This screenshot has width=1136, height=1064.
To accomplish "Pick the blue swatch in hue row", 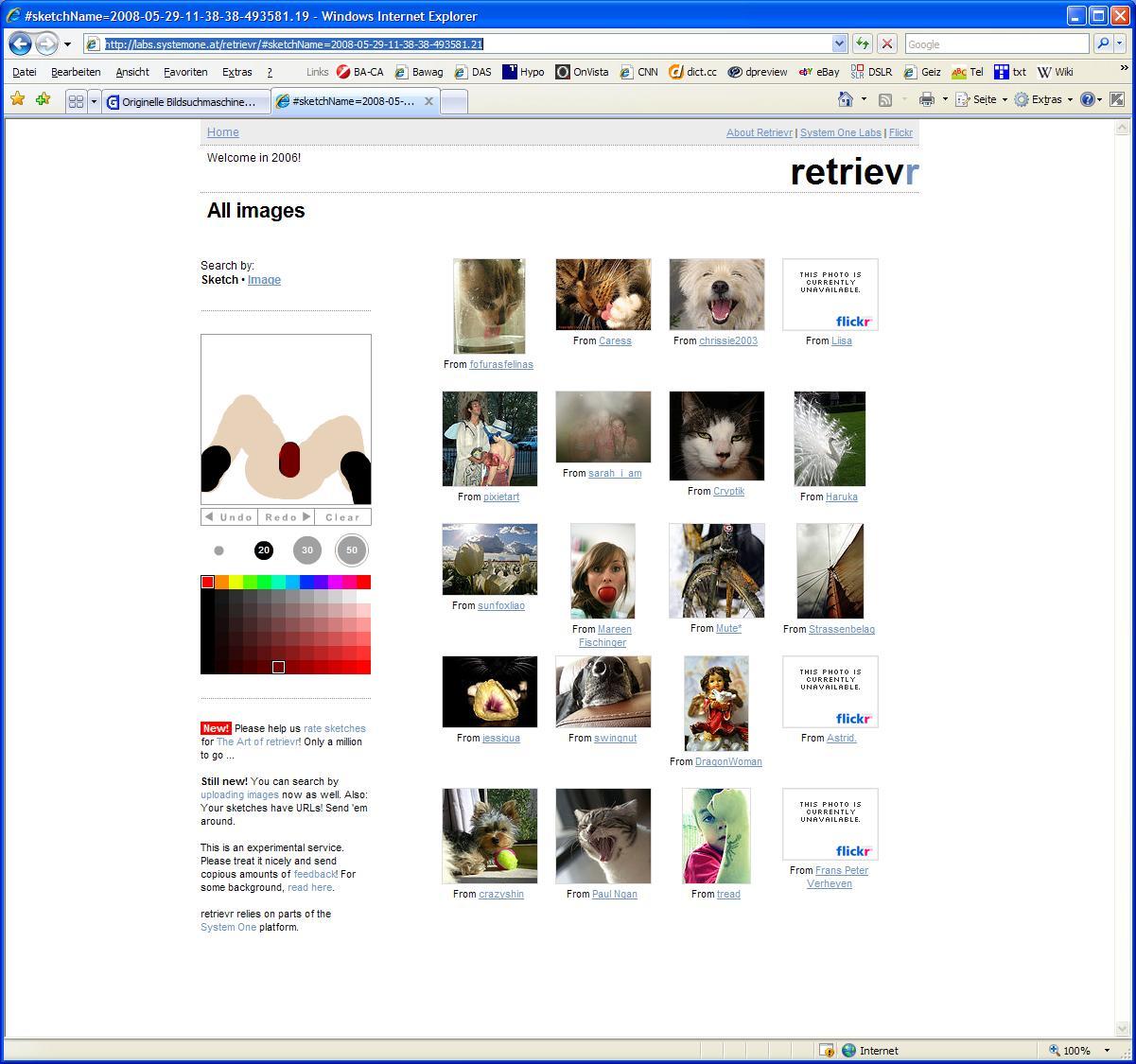I will [x=306, y=582].
